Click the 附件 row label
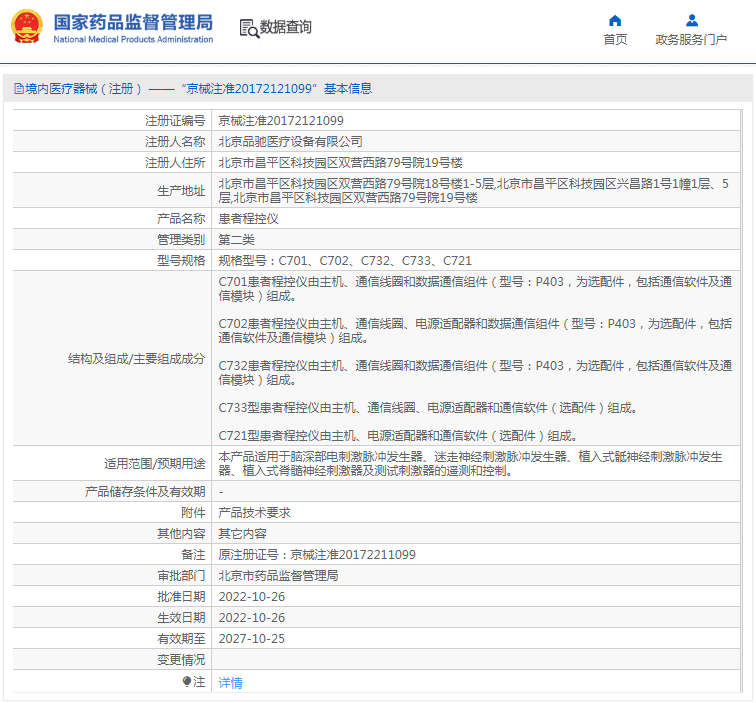 click(193, 513)
